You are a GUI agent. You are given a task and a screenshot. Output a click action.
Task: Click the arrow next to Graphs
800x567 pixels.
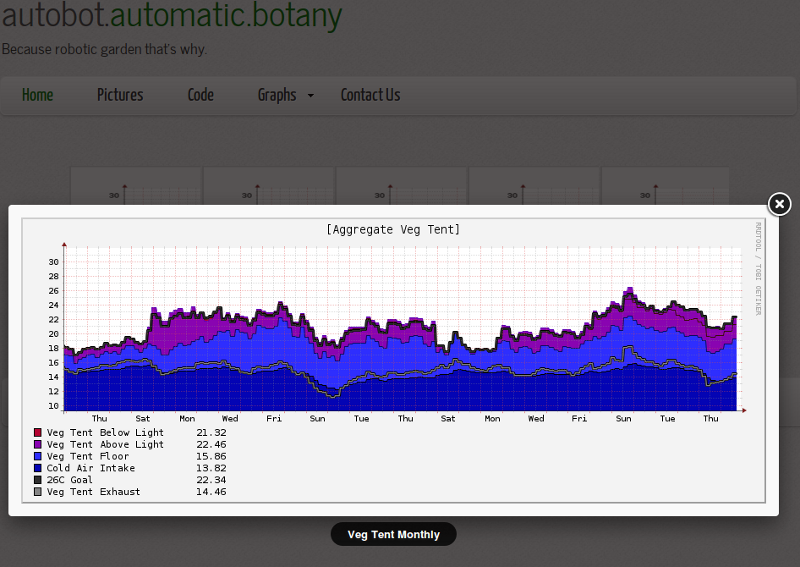[311, 95]
